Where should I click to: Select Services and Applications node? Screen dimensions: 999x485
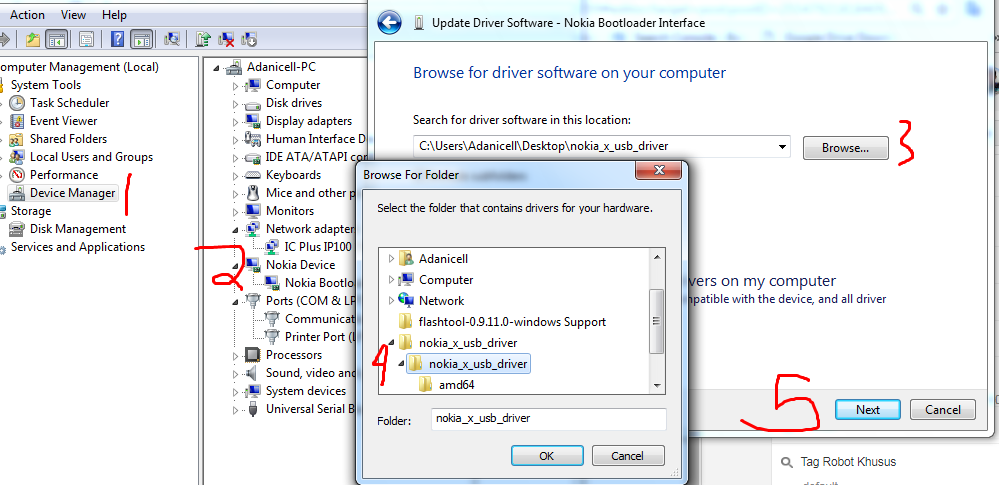click(78, 247)
